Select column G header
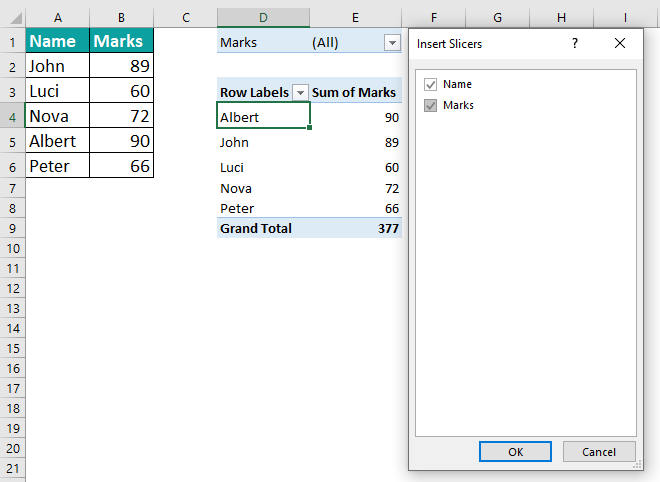 tap(498, 18)
